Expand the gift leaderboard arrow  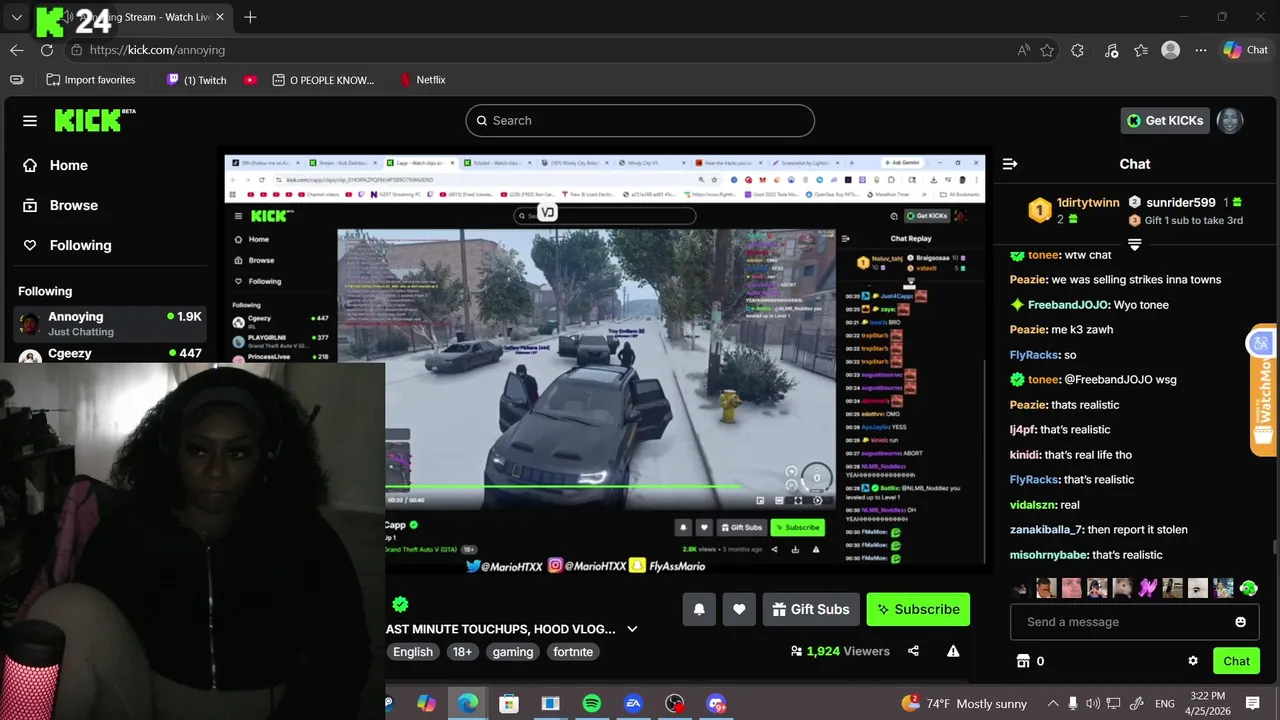point(1134,245)
